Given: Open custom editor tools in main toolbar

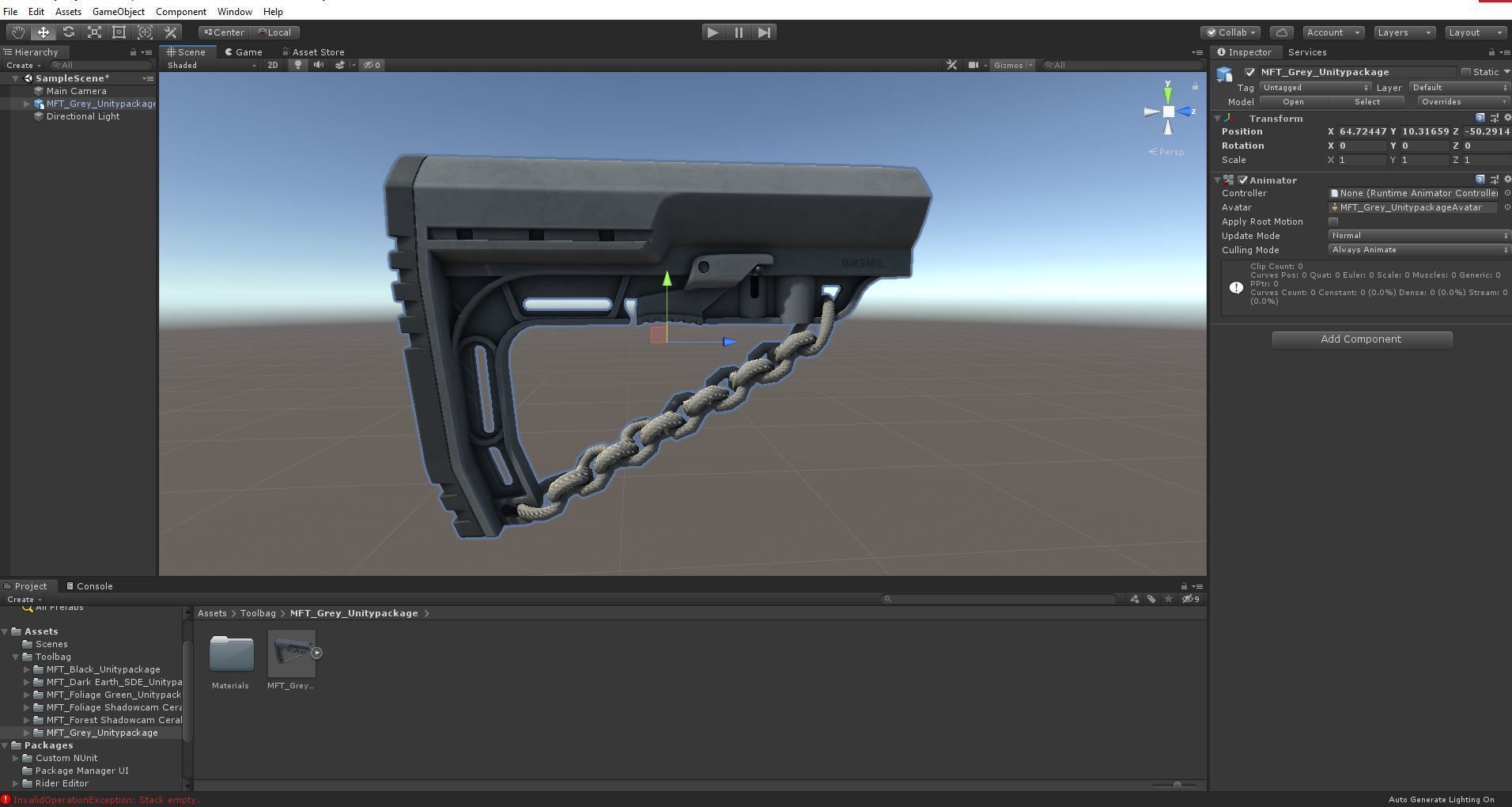Looking at the screenshot, I should point(170,32).
